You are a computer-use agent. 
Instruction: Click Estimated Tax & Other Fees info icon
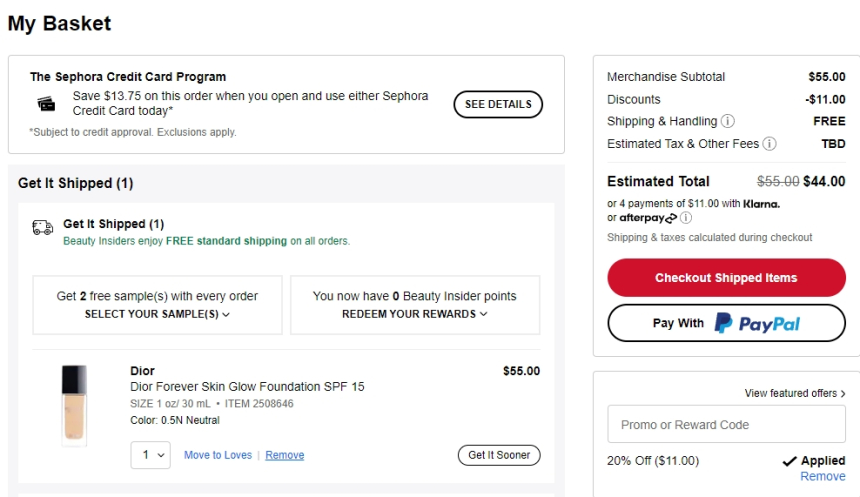[x=769, y=144]
